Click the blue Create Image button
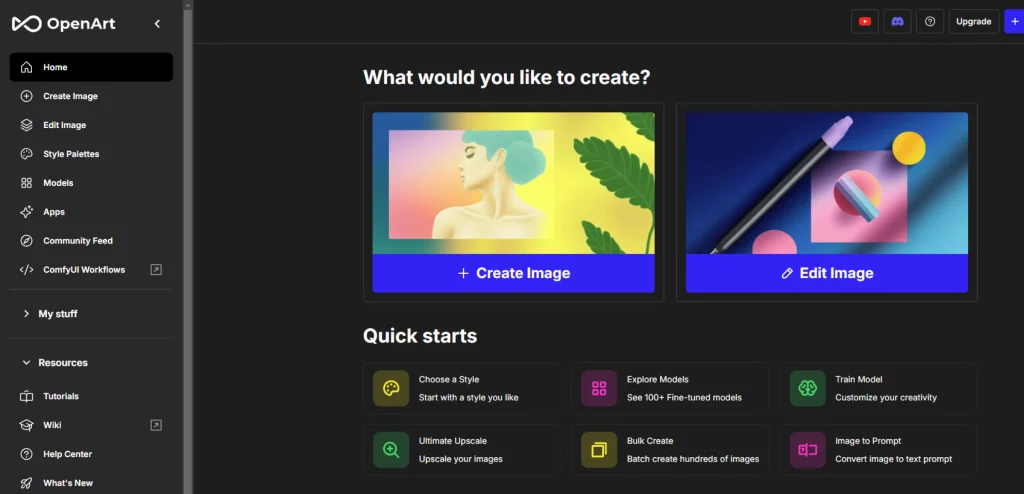 tap(513, 273)
